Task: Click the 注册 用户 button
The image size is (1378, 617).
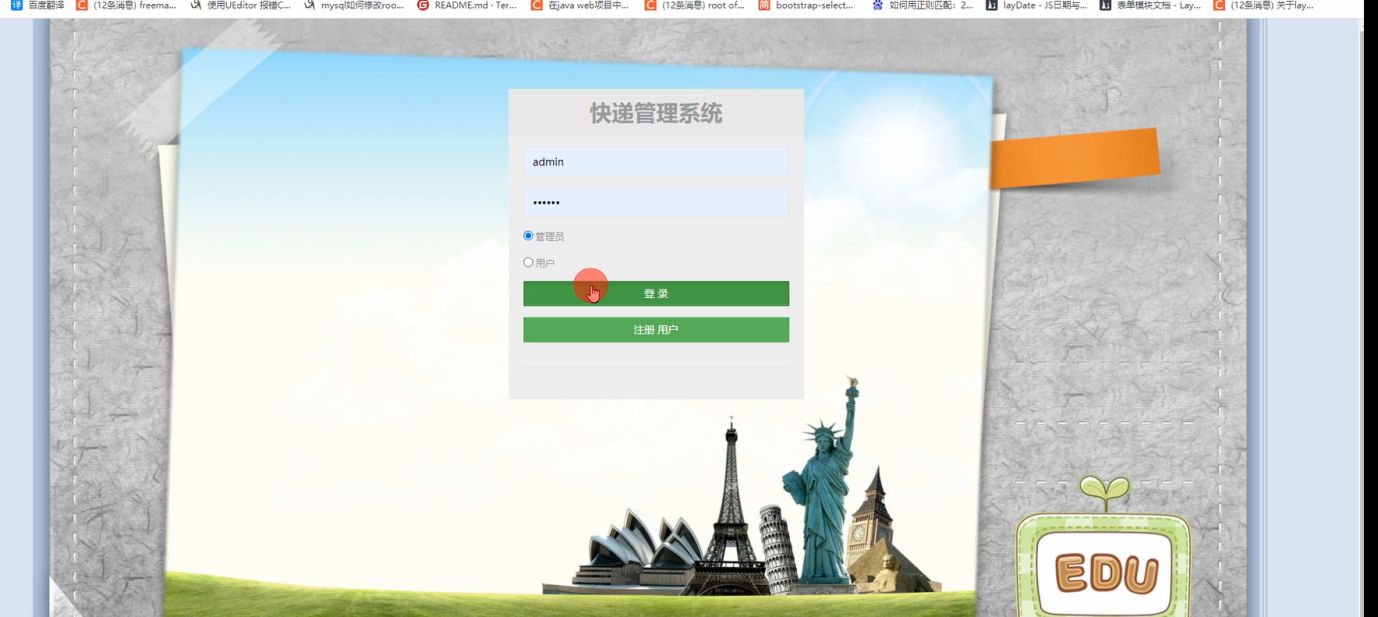Action: (x=656, y=330)
